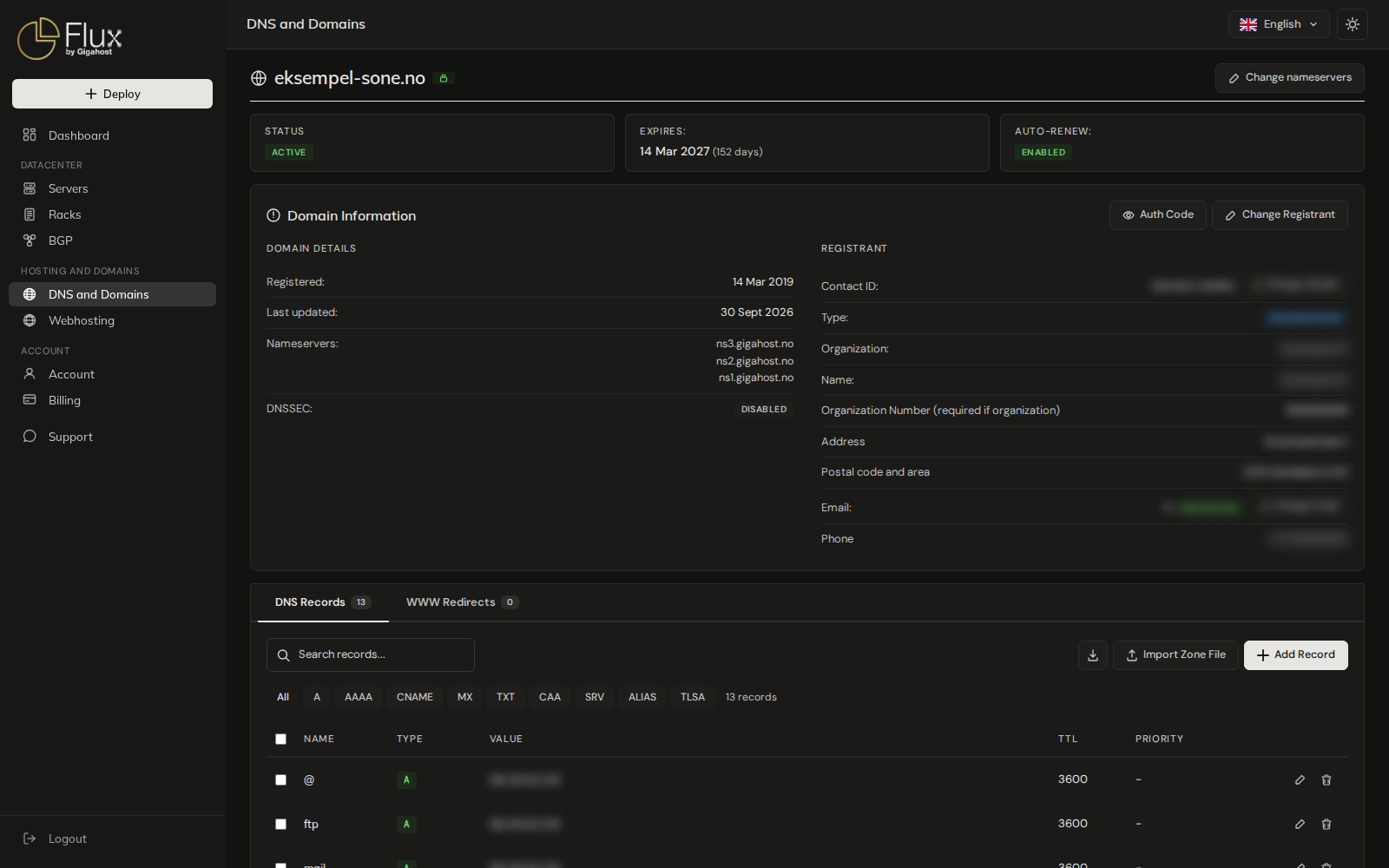Download zone file icon button
The height and width of the screenshot is (868, 1389).
[1093, 655]
